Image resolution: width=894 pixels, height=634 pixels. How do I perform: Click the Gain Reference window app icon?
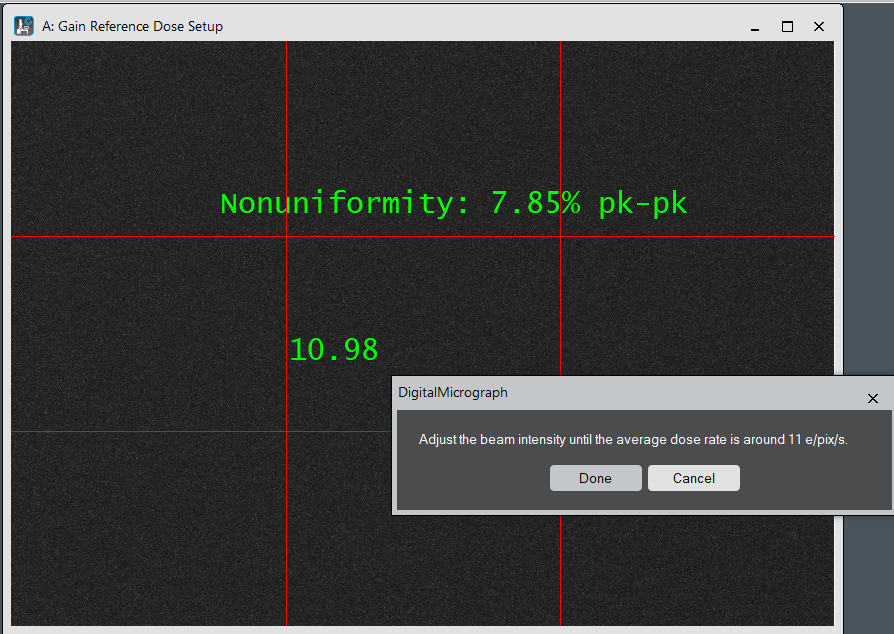pyautogui.click(x=23, y=26)
